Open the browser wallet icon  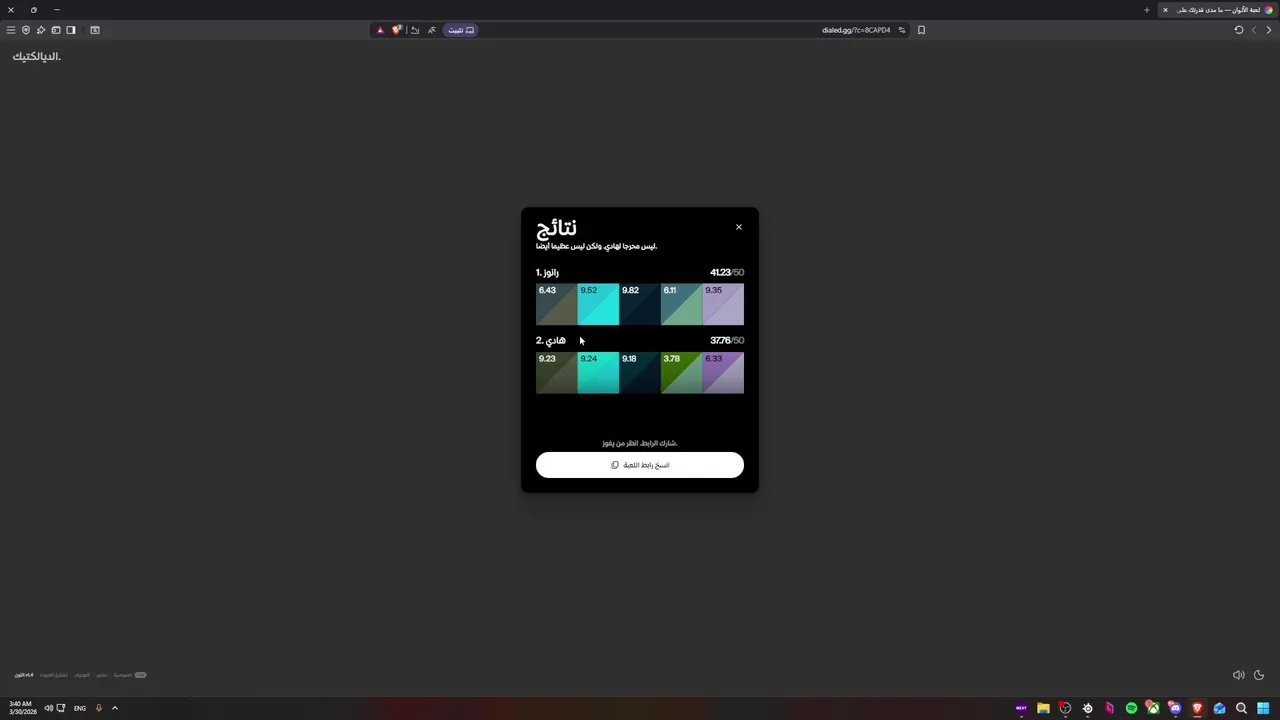point(56,30)
